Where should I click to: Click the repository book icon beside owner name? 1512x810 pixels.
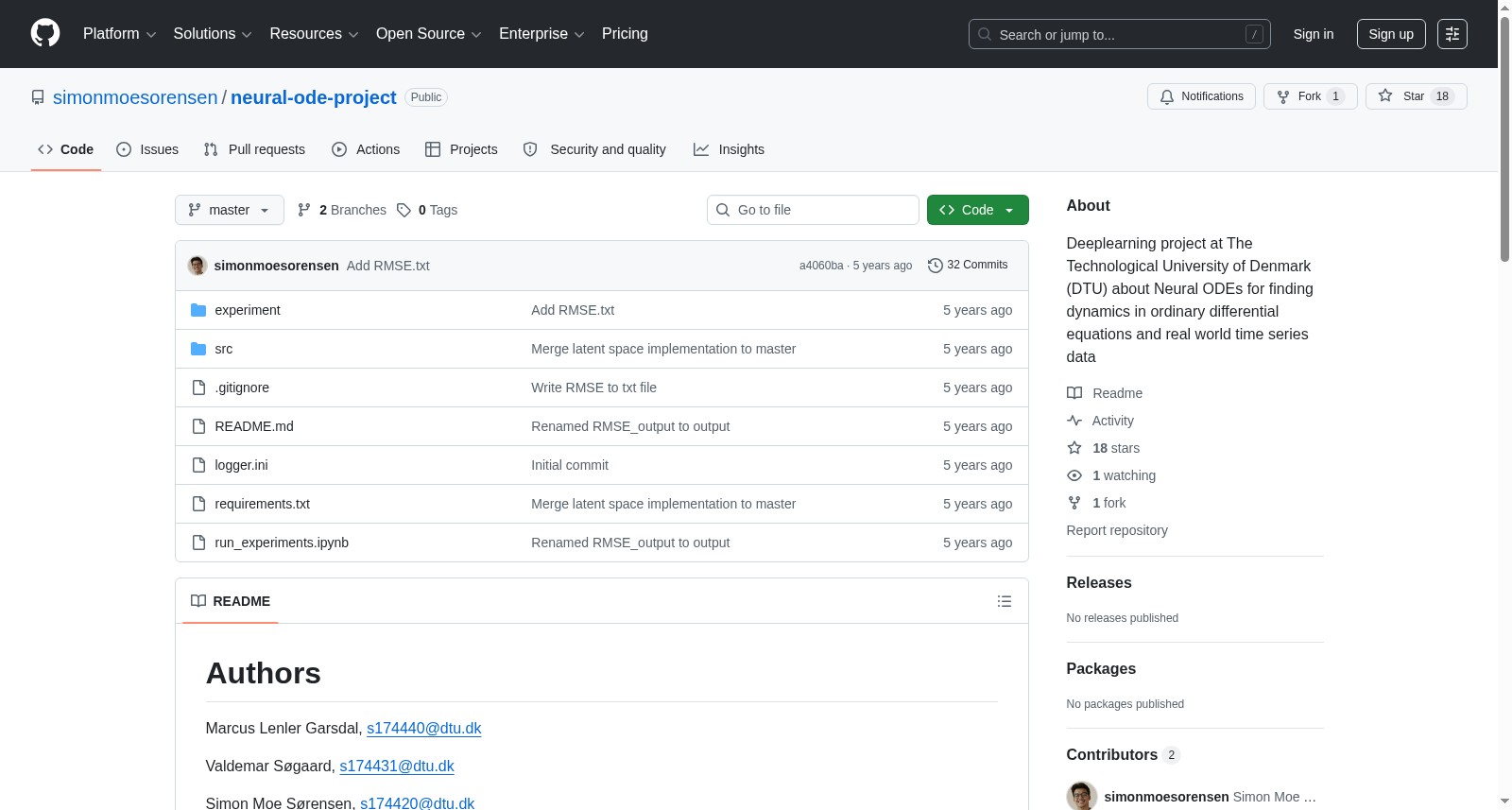point(38,97)
